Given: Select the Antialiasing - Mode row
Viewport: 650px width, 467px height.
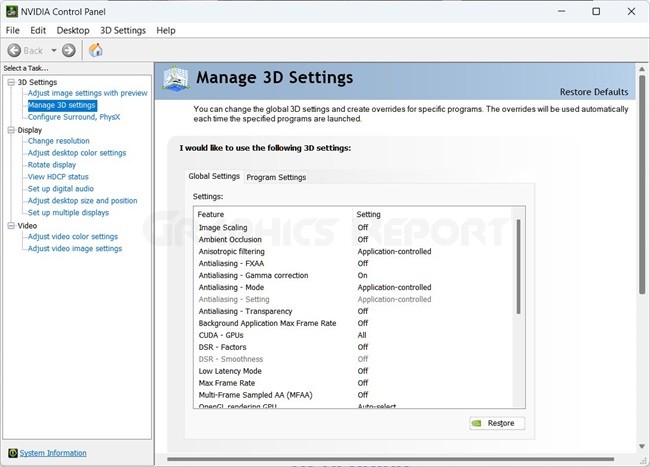Looking at the screenshot, I should tap(355, 287).
